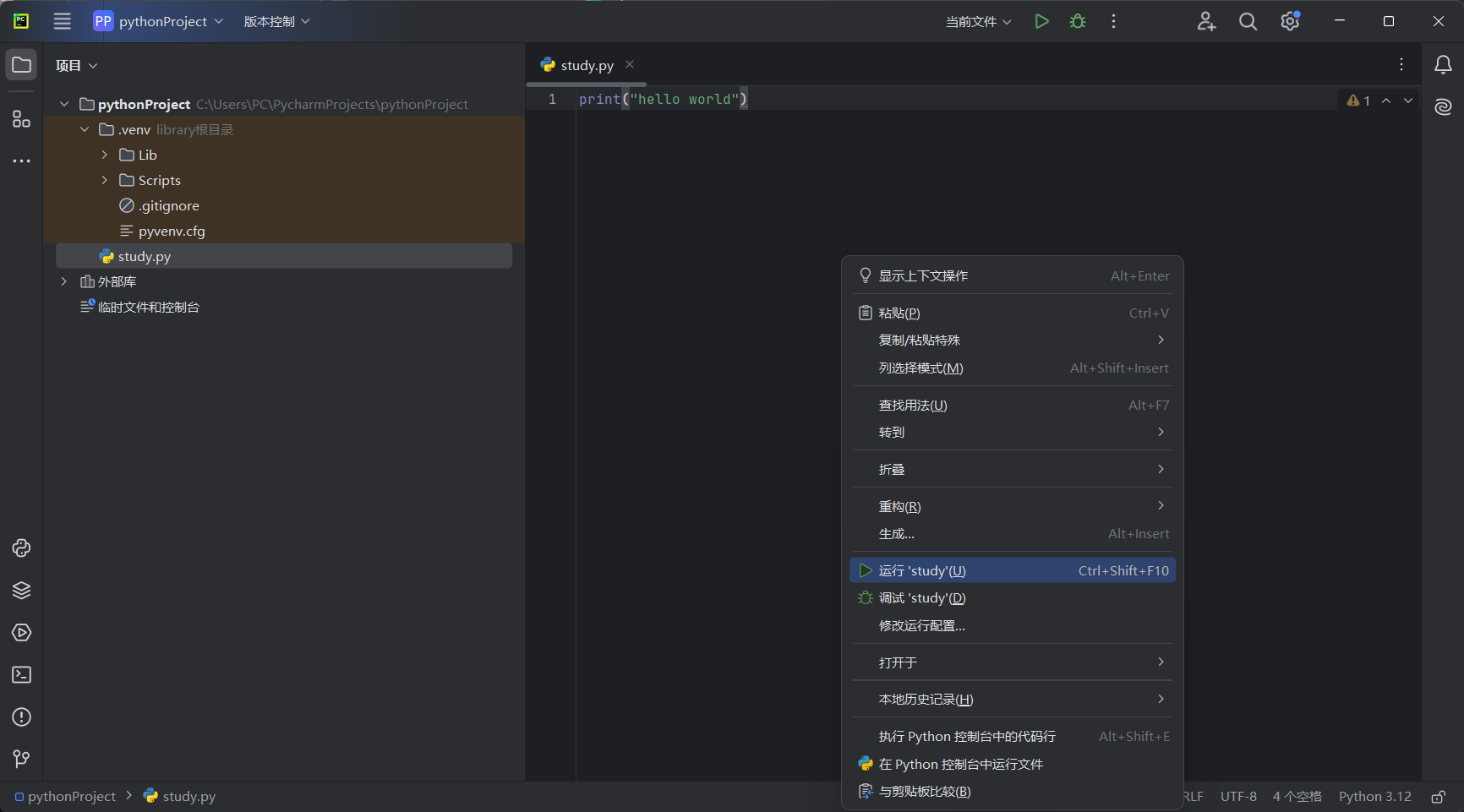Screen dimensions: 1464x812
Task: Open 复制/粘贴特殊 submenu
Action: [1013, 340]
